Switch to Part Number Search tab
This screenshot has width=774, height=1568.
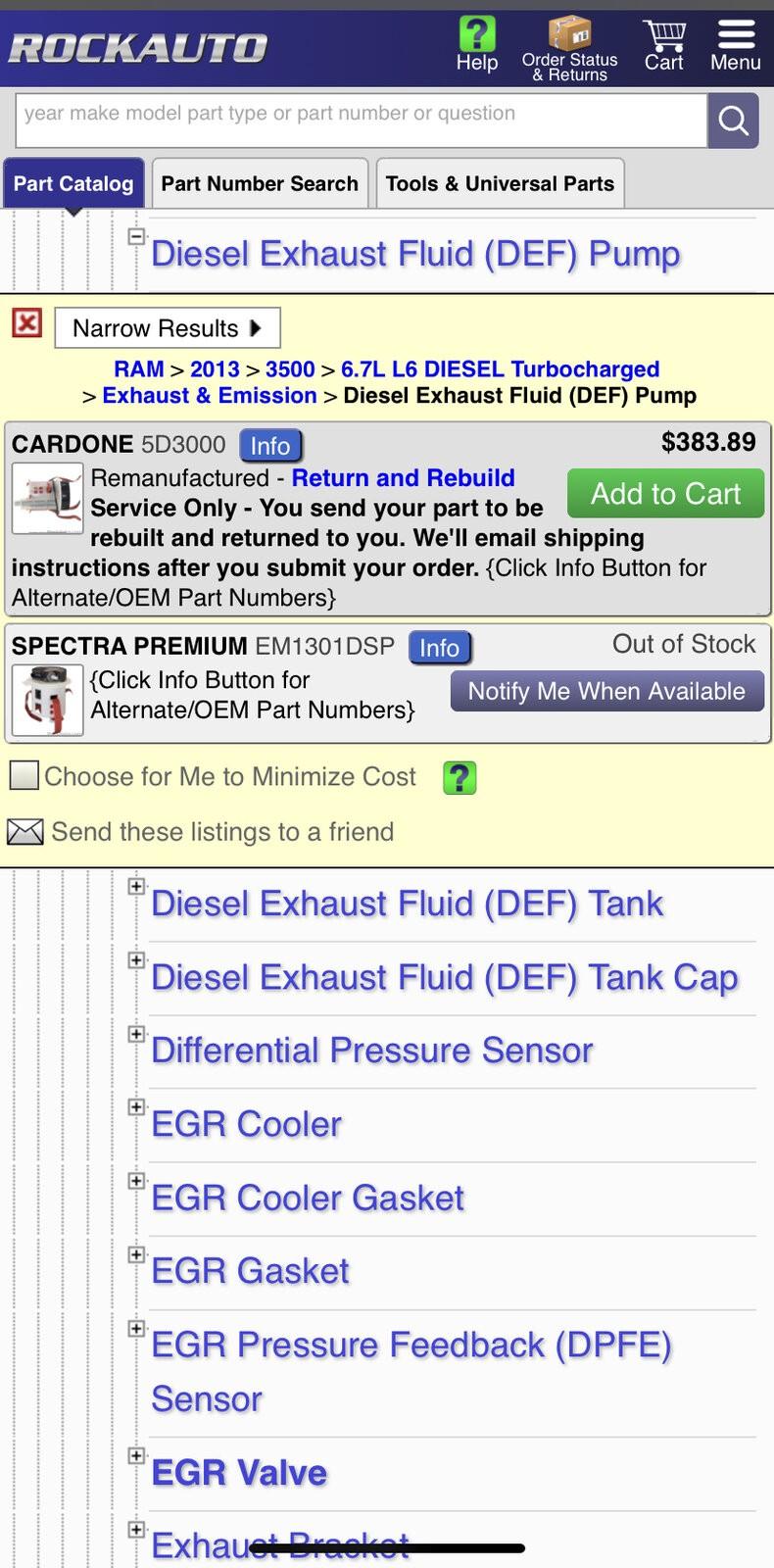click(260, 183)
